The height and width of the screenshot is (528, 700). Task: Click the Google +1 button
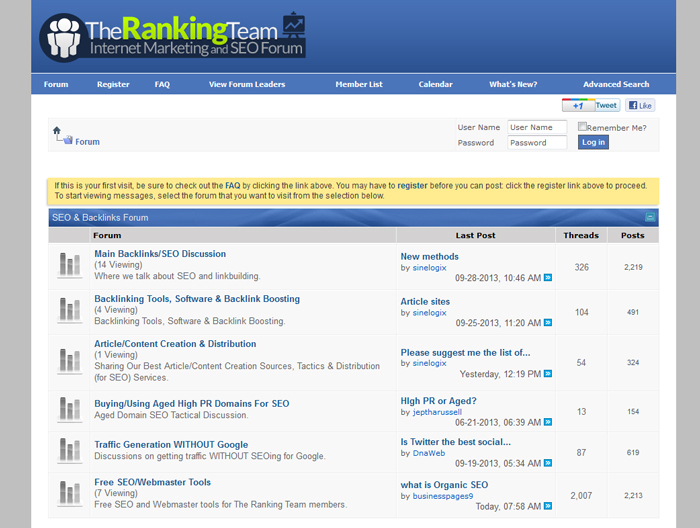[x=578, y=105]
